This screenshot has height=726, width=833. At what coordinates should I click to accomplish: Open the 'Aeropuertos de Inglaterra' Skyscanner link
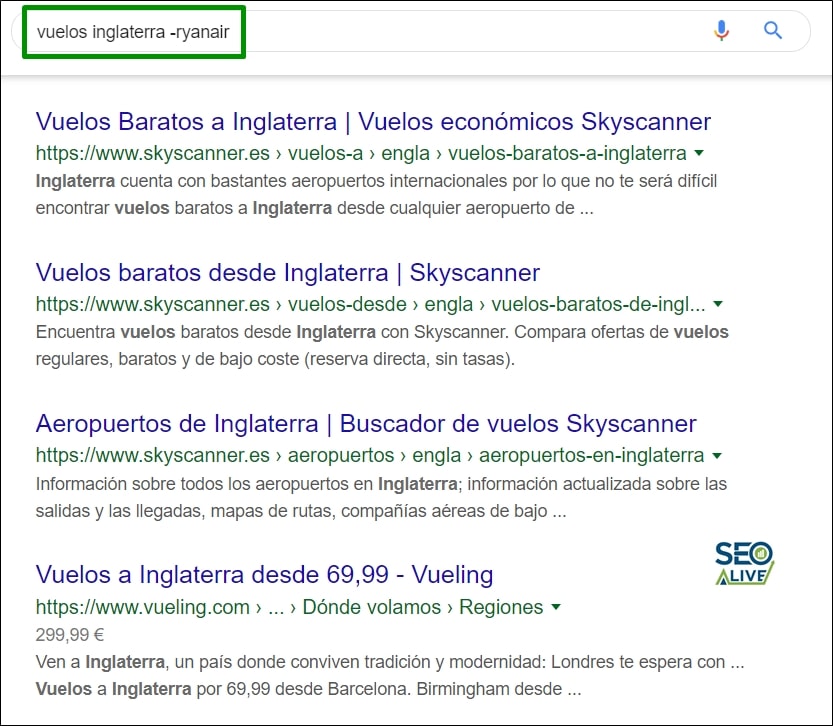366,423
